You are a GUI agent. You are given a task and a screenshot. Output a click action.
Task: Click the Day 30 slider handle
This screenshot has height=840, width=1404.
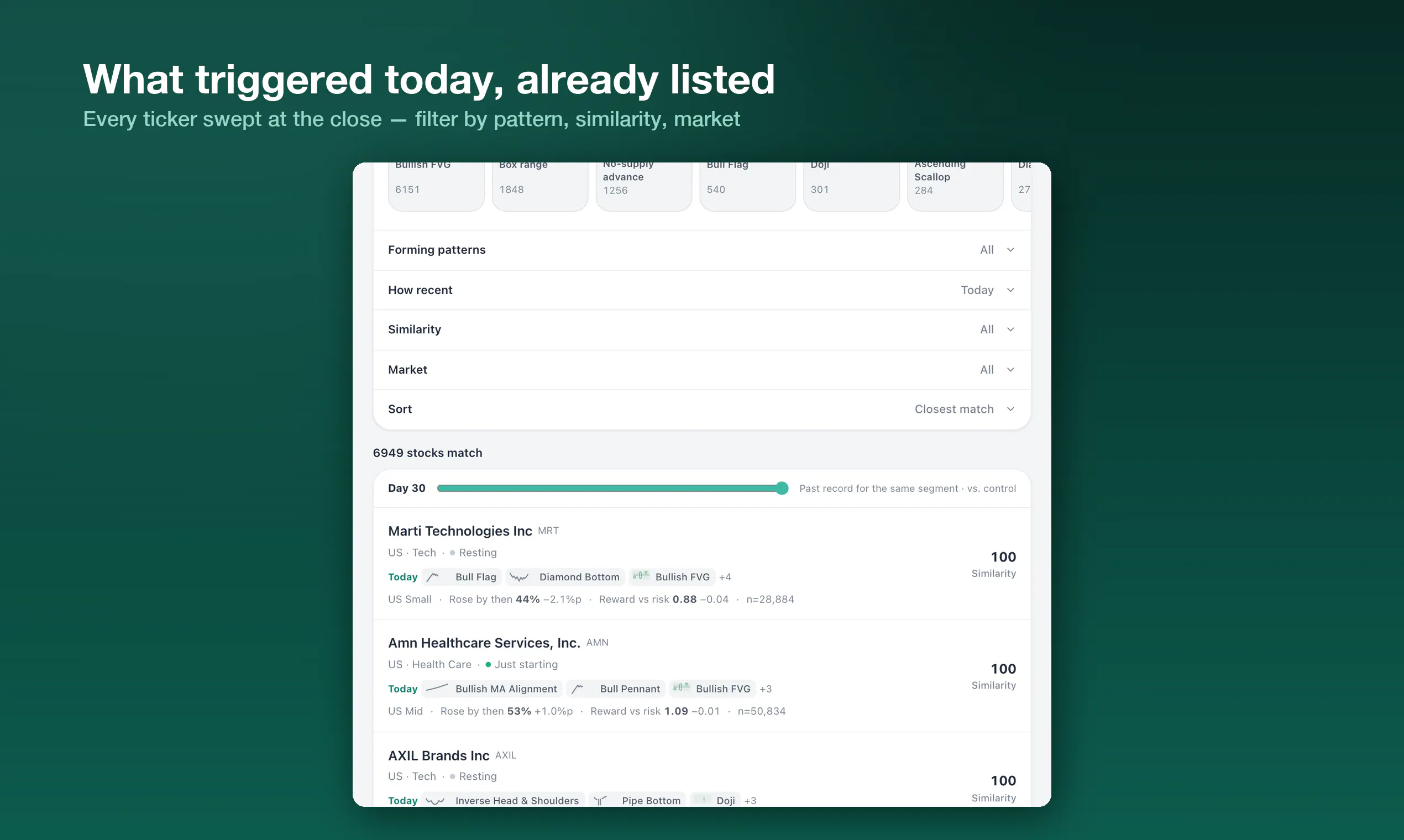pyautogui.click(x=782, y=488)
